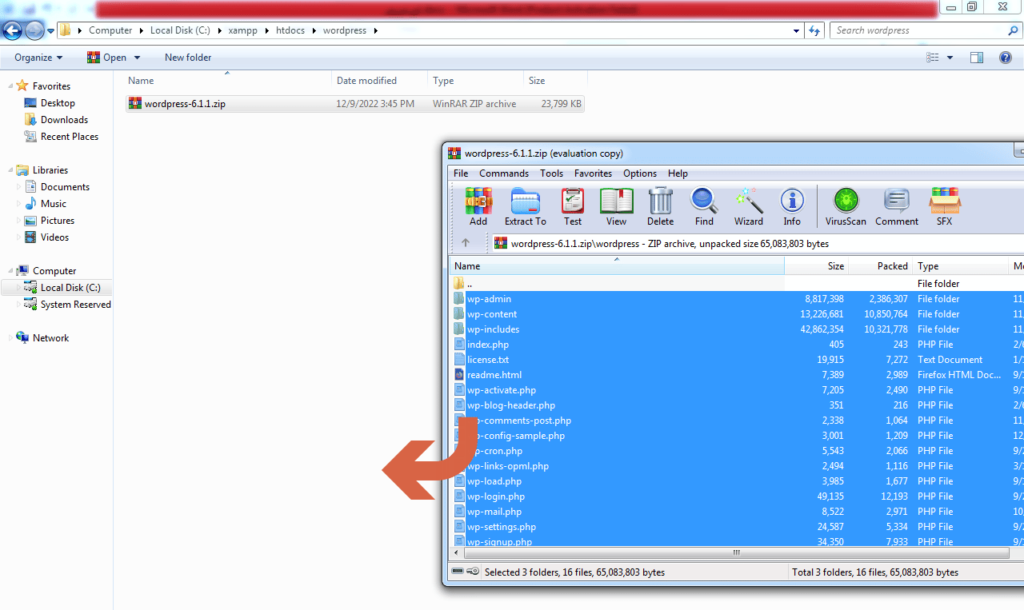Open Explorer help question mark
The width and height of the screenshot is (1024, 610).
coord(1005,57)
